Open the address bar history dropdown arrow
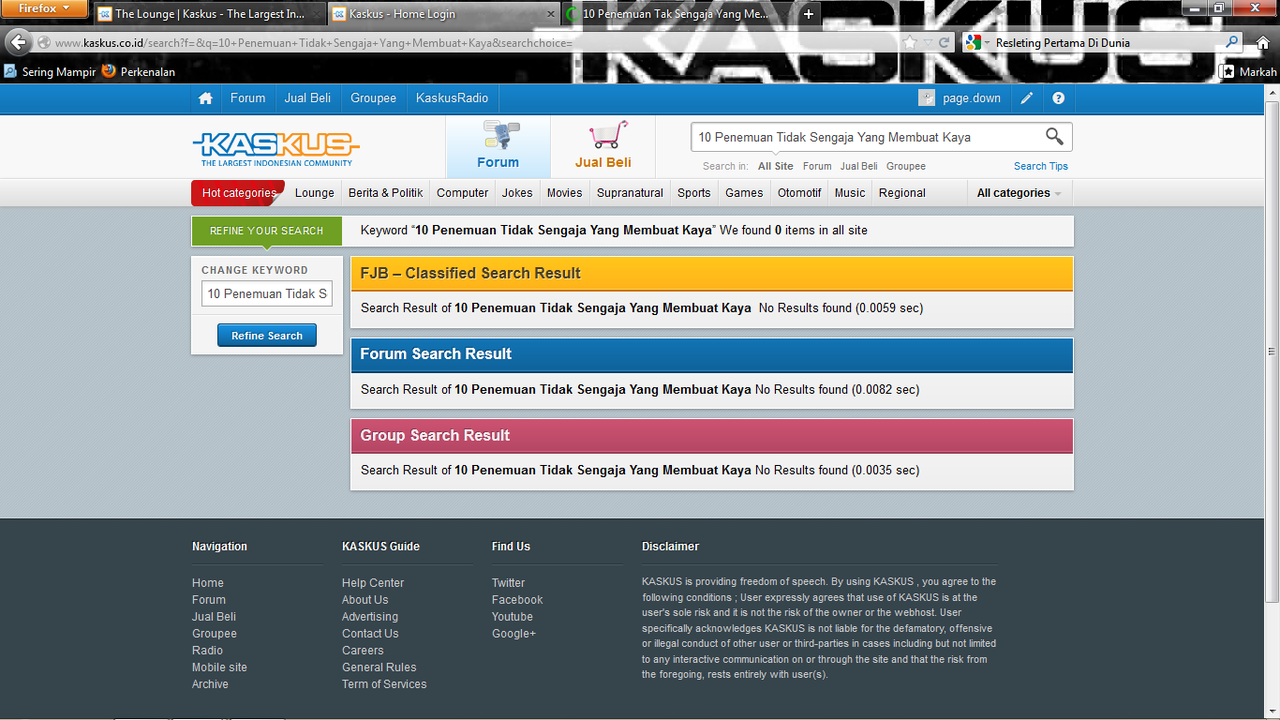This screenshot has width=1280, height=720. coord(927,43)
